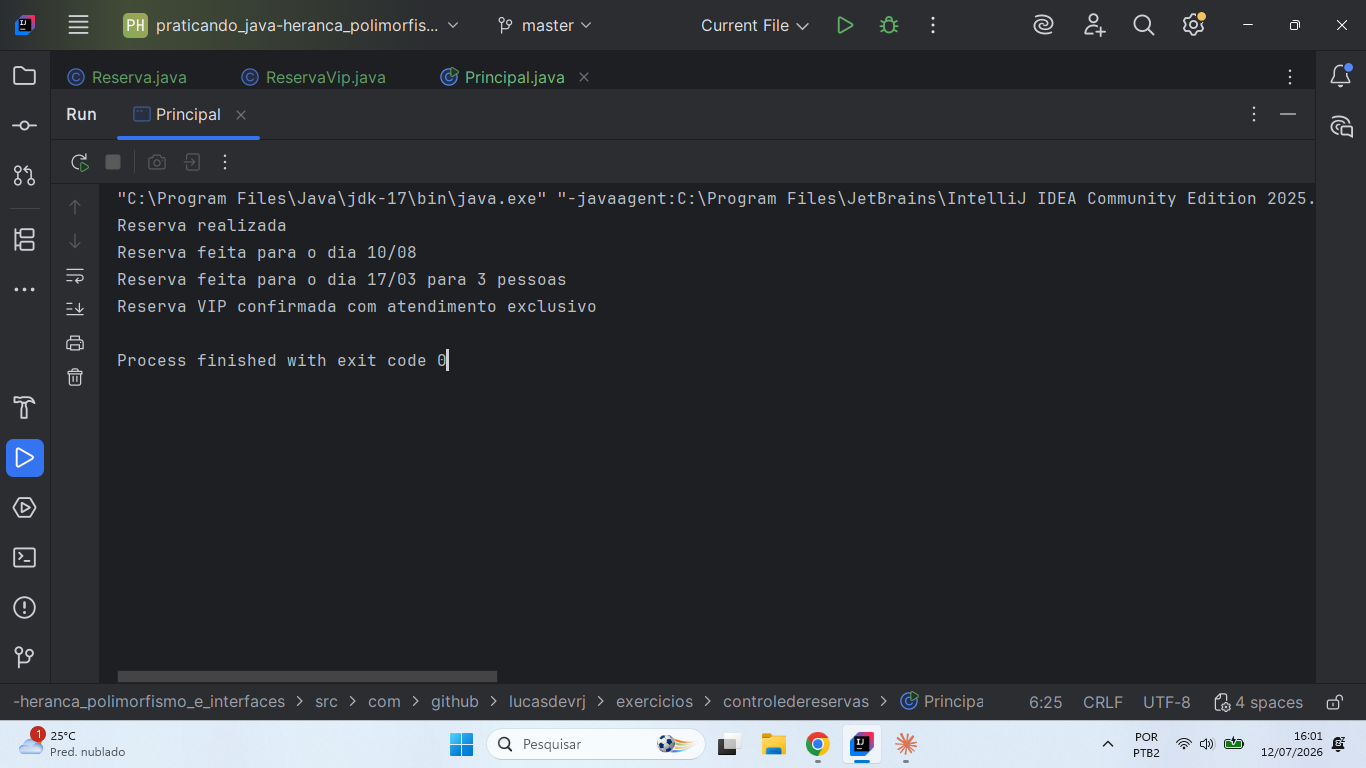Click the UTF-8 encoding button

[1167, 702]
